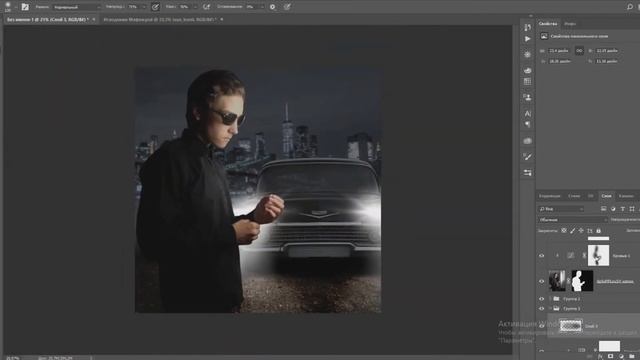
Task: Filter layers by type layers
Action: tap(622, 209)
